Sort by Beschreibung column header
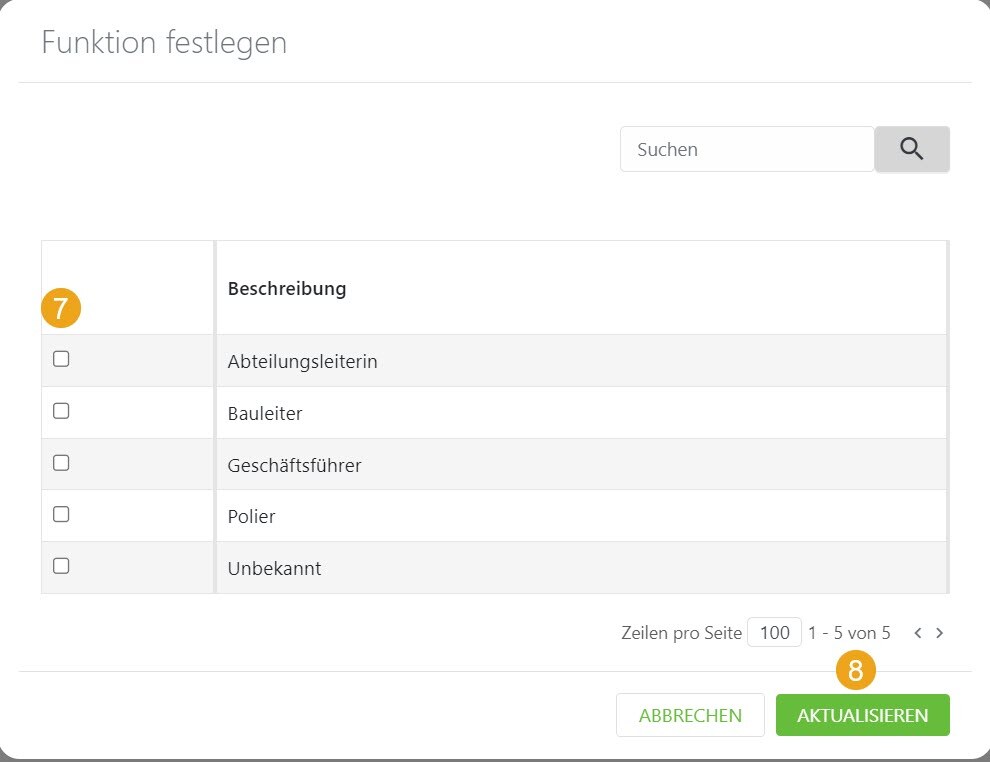The width and height of the screenshot is (990, 762). tap(287, 289)
